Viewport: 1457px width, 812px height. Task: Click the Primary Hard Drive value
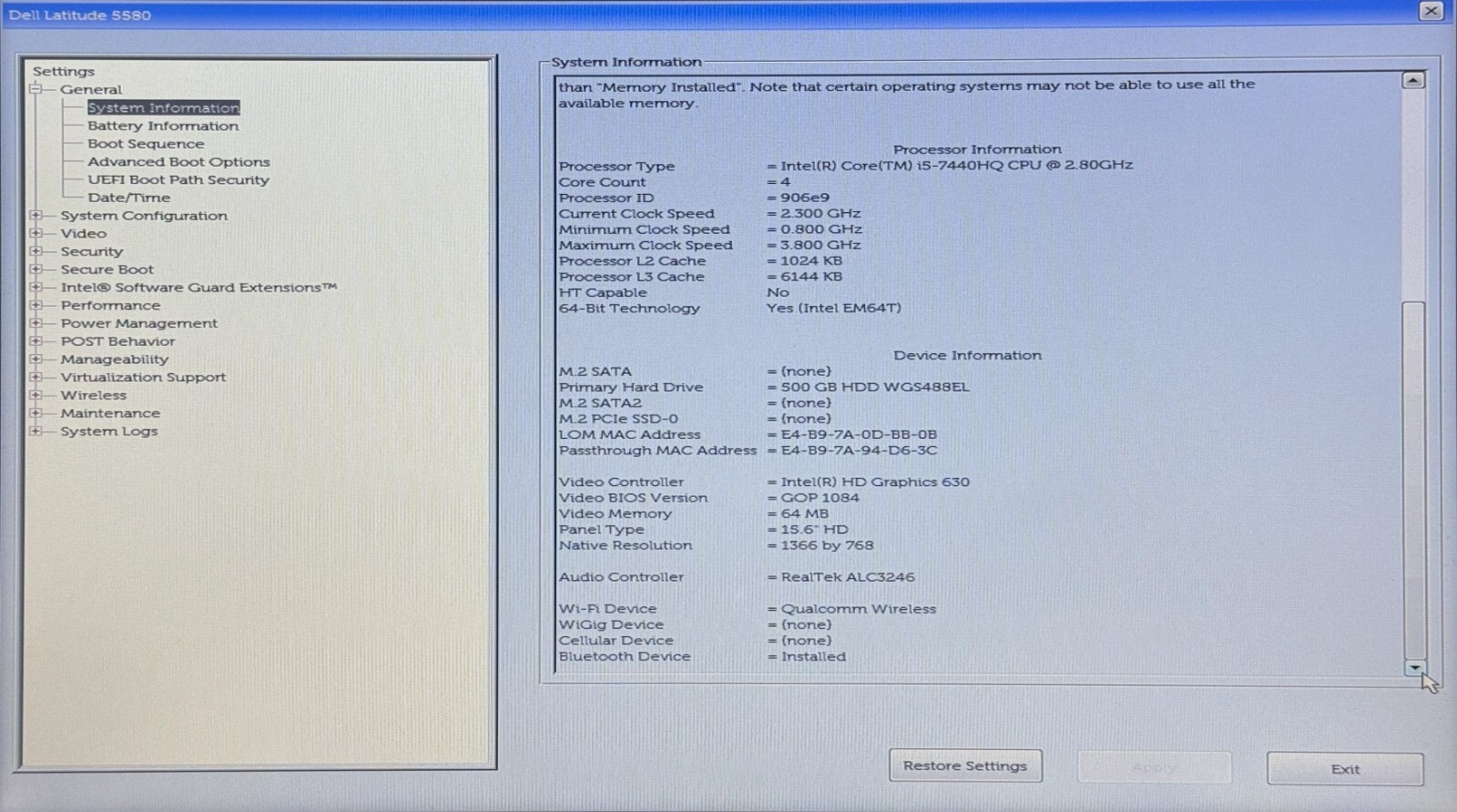(875, 387)
